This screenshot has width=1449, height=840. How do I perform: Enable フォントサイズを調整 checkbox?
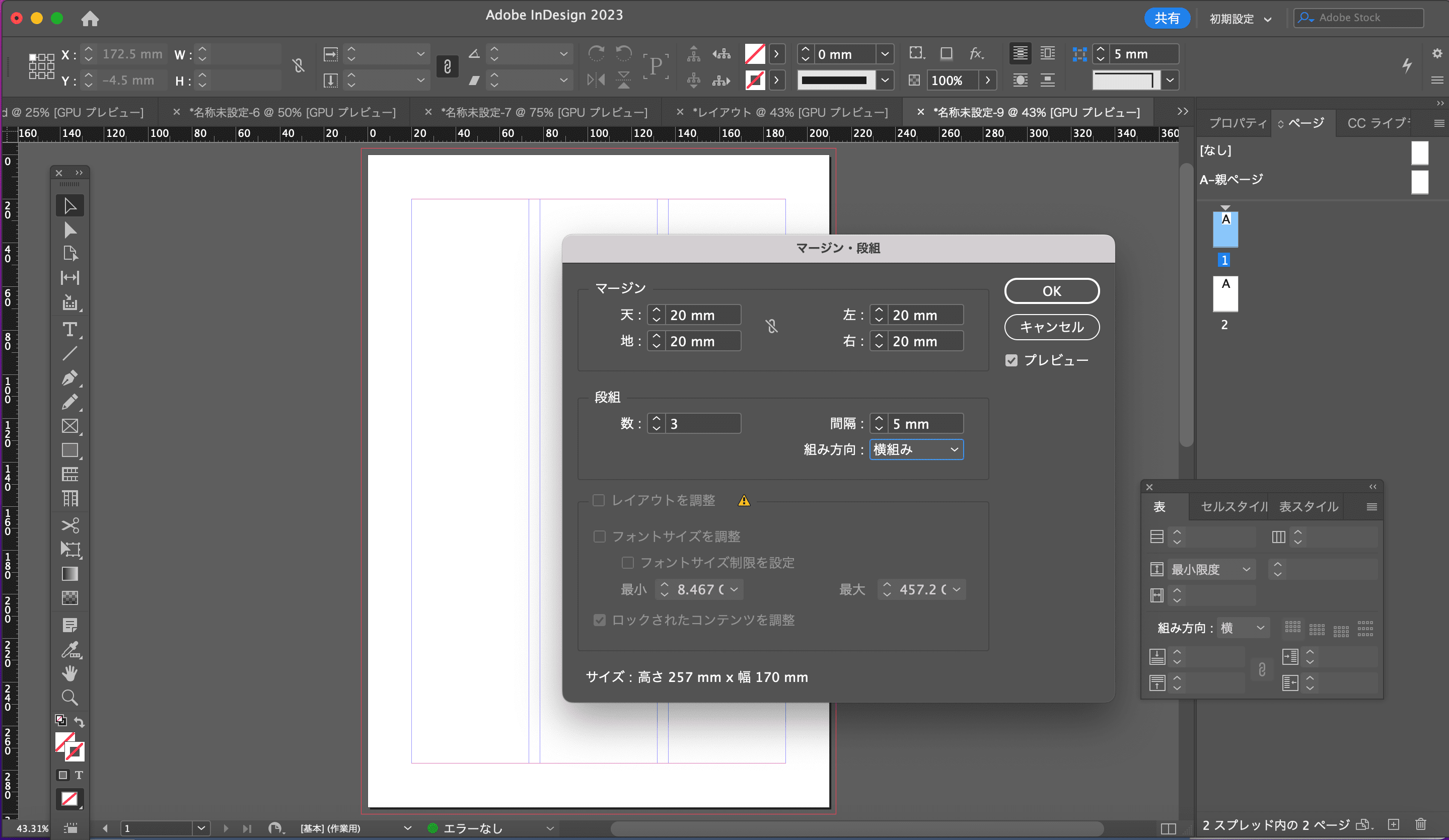coord(599,537)
